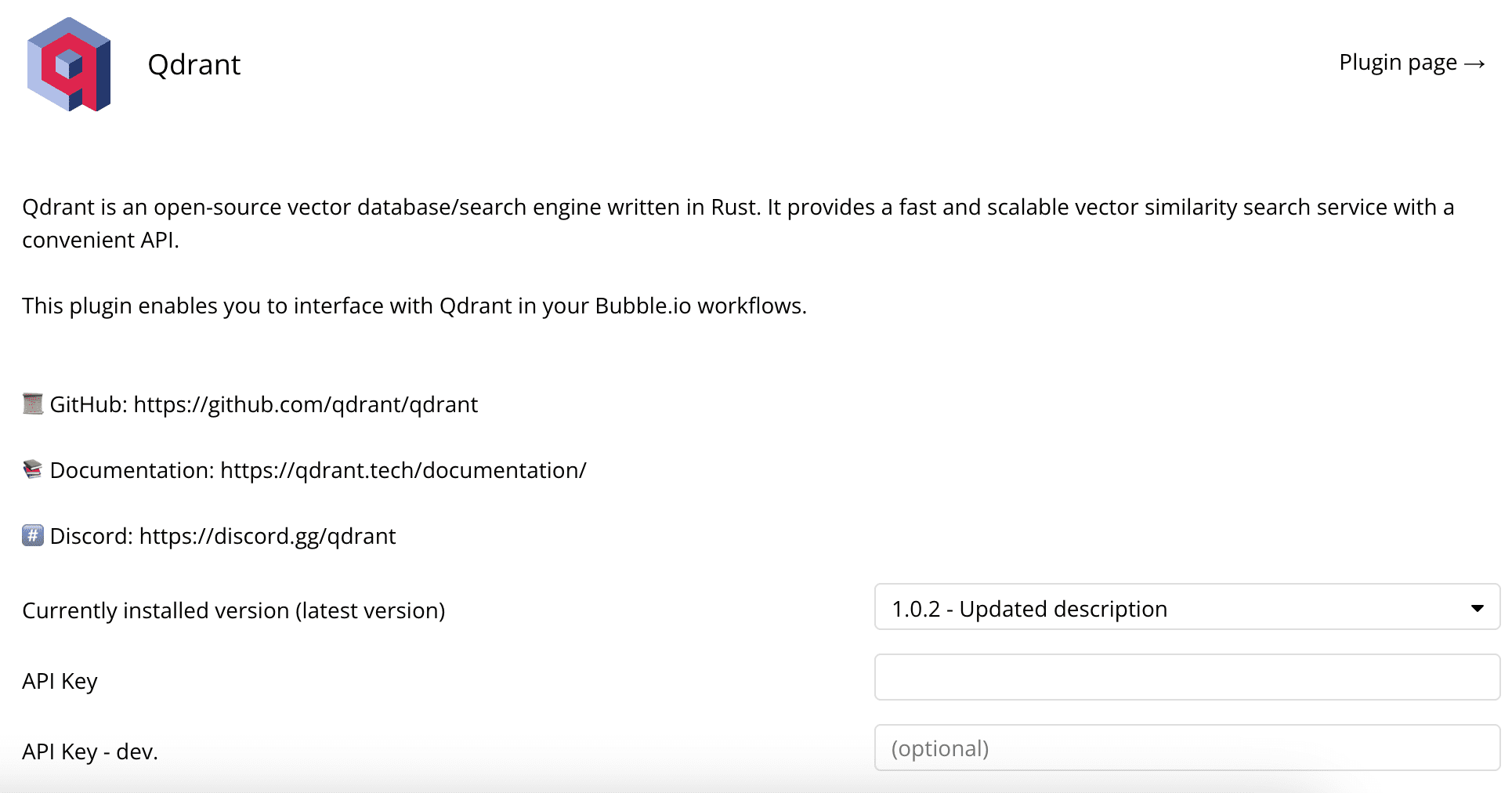Expand the installed version dropdown arrow
The width and height of the screenshot is (1512, 793).
pos(1477,608)
